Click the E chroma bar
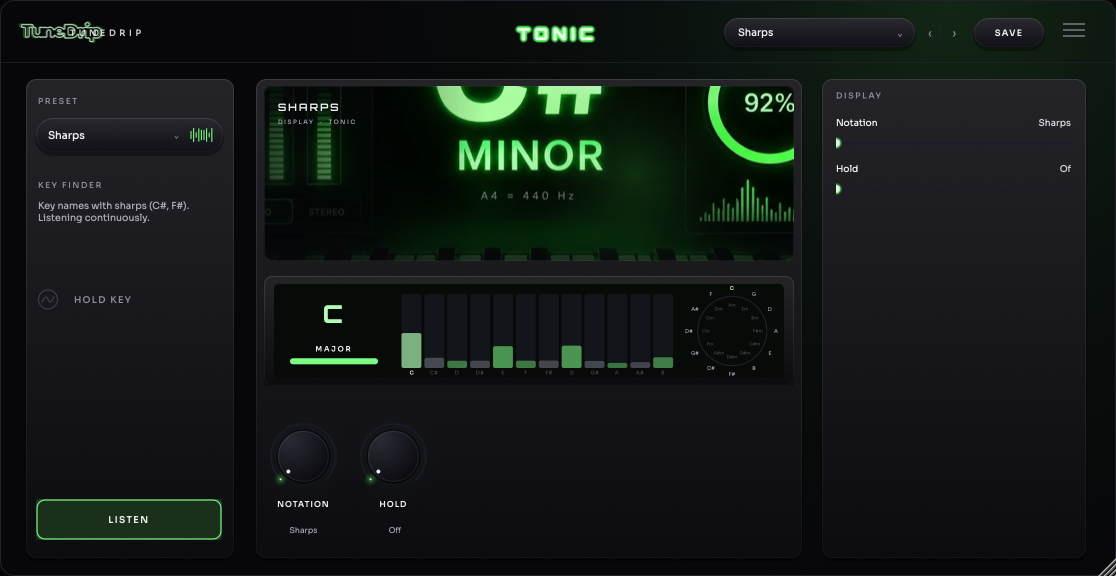The image size is (1116, 576). [502, 331]
